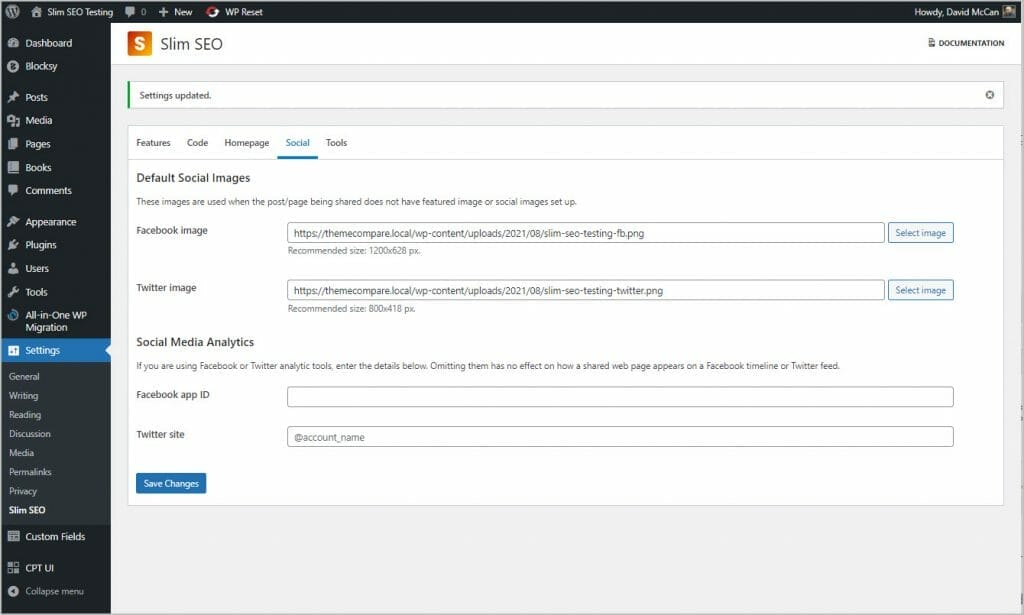Switch to the Features tab
This screenshot has width=1024, height=615.
(x=153, y=143)
